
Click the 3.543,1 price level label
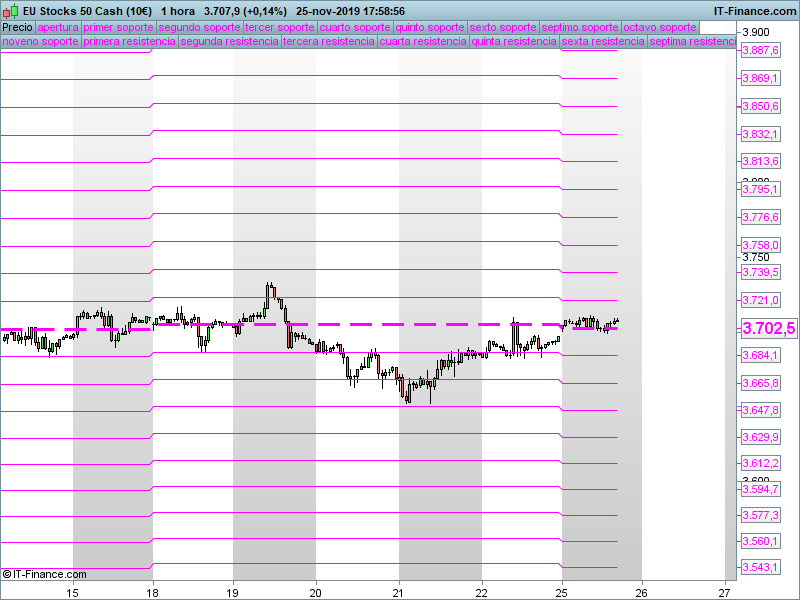coord(760,567)
